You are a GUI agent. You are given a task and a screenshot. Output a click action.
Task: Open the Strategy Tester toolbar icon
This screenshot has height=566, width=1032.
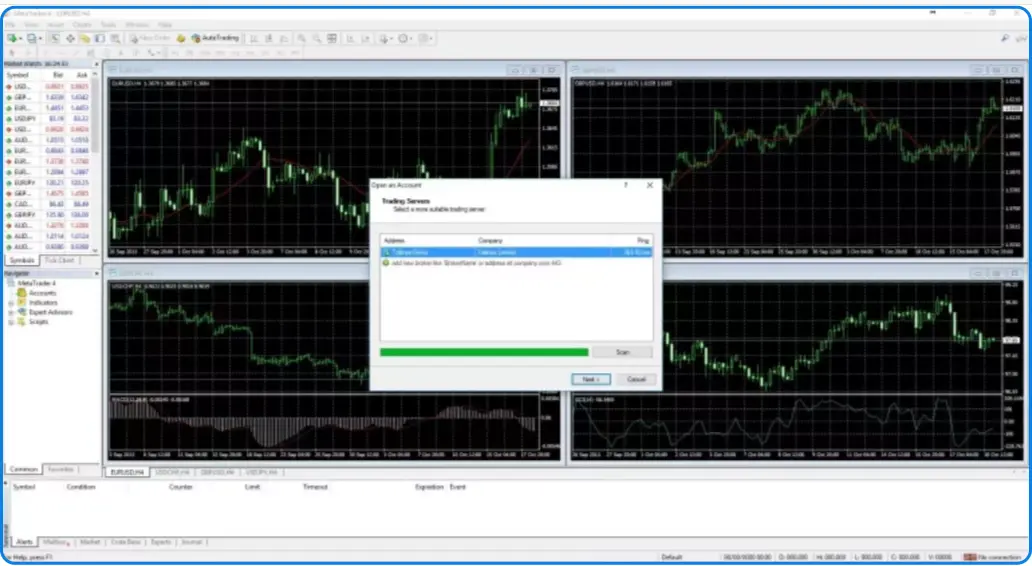click(115, 39)
